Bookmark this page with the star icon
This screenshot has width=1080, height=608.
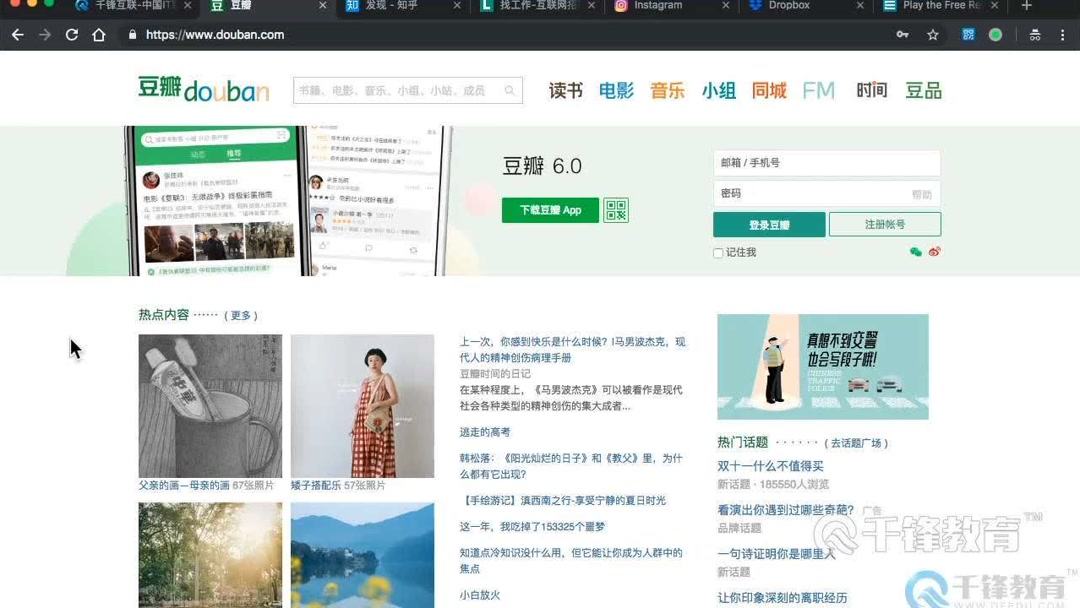[x=932, y=34]
